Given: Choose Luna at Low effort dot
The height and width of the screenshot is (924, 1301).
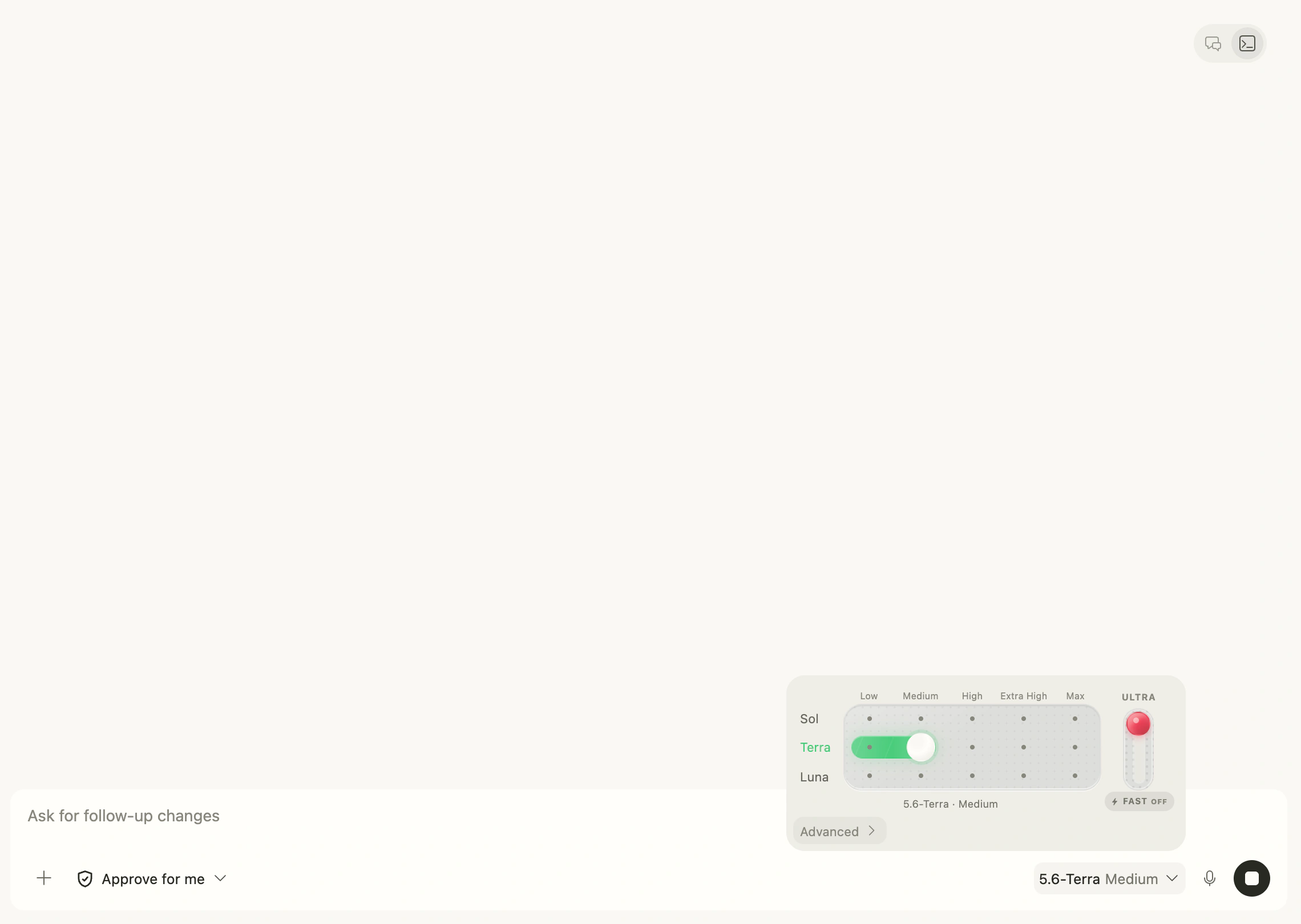Looking at the screenshot, I should click(x=870, y=776).
